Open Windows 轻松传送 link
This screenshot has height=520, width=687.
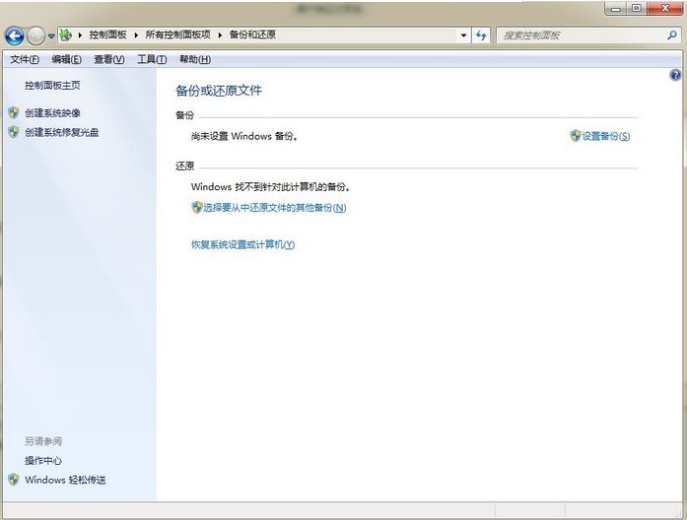65,480
